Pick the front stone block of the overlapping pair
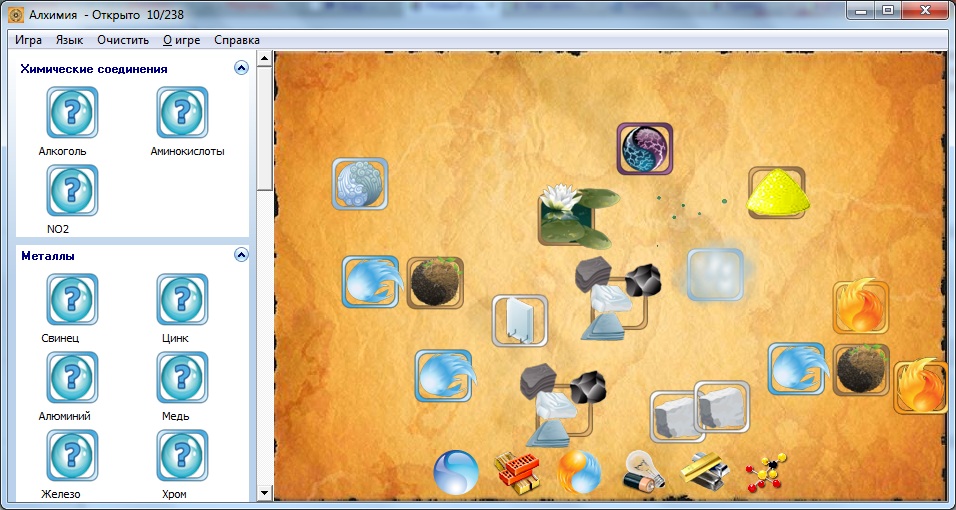Image resolution: width=956 pixels, height=510 pixels. (x=722, y=408)
